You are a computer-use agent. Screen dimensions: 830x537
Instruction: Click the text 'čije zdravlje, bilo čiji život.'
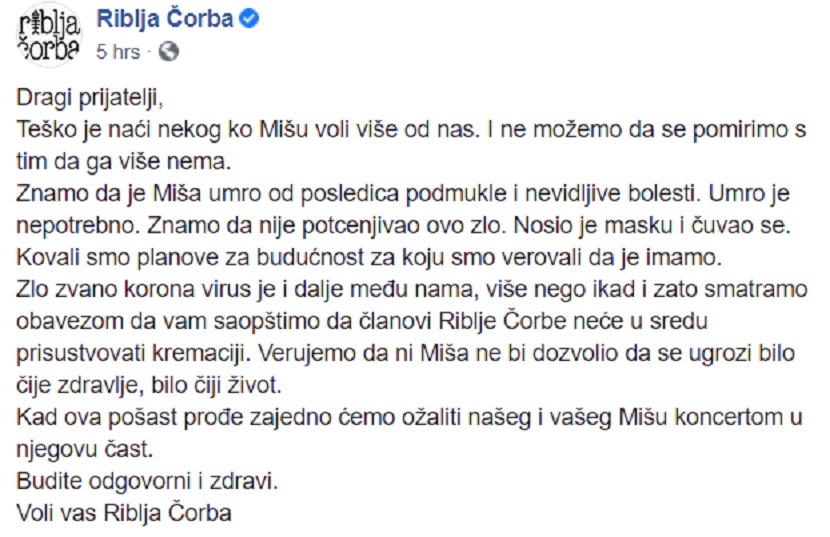click(149, 386)
